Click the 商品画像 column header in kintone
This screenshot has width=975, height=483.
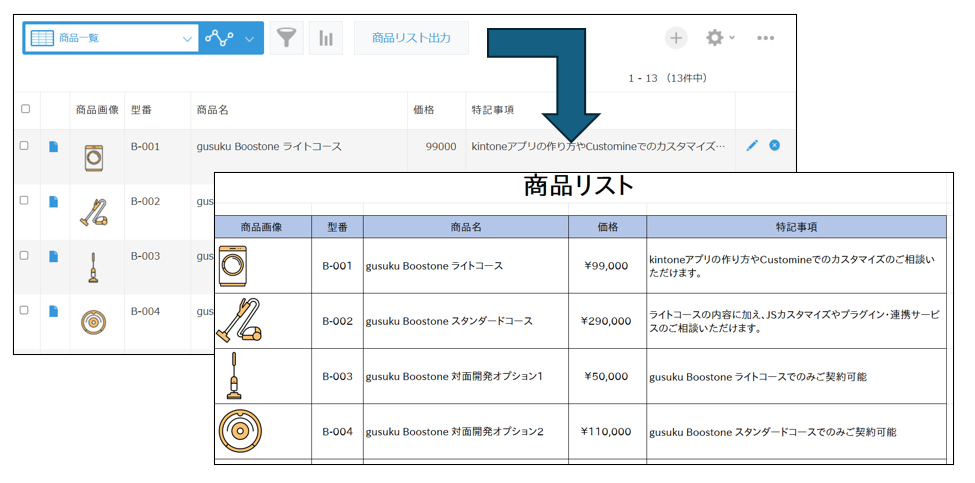(x=98, y=110)
